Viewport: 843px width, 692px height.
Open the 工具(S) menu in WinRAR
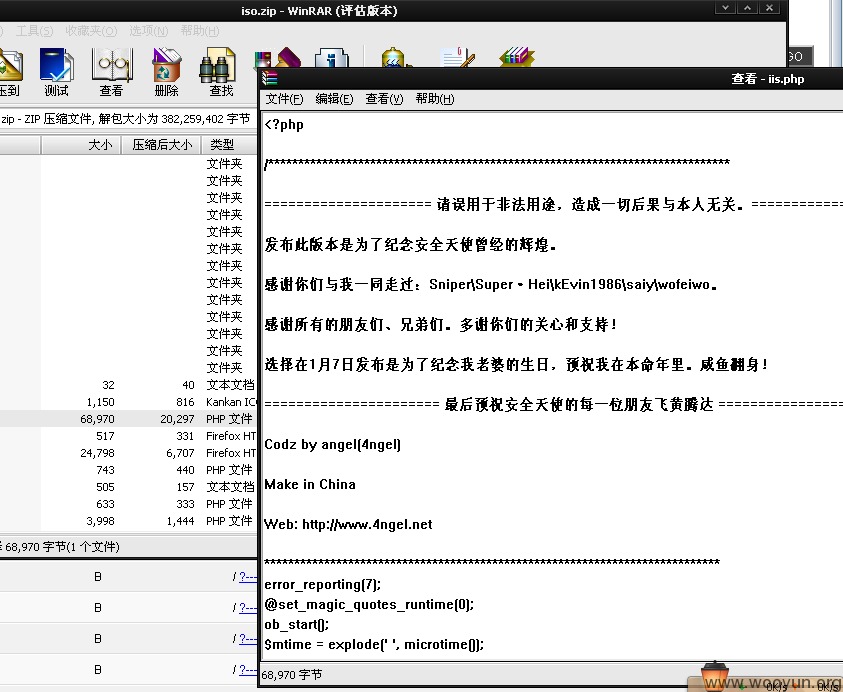click(x=34, y=31)
